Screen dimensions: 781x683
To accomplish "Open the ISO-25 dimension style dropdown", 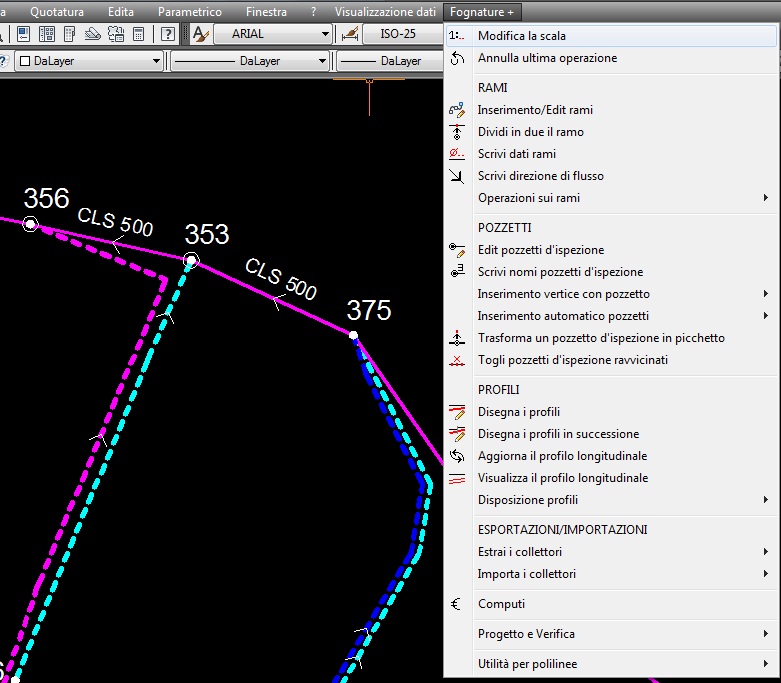I will [402, 34].
